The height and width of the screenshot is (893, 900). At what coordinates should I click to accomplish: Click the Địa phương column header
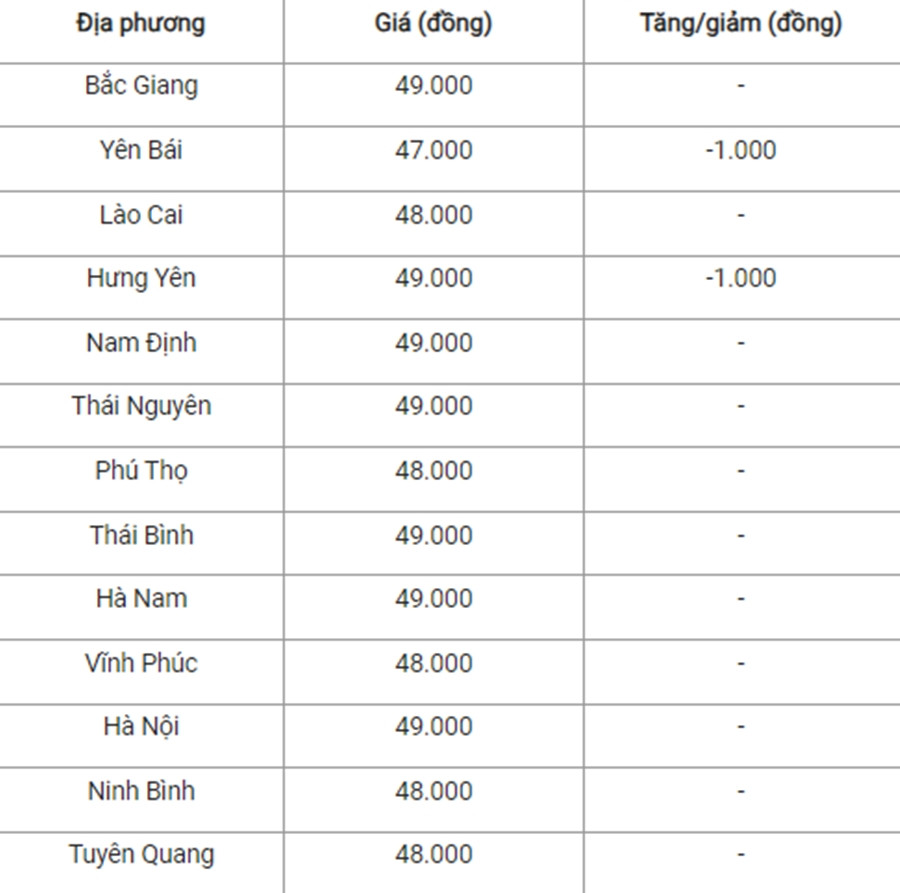(x=141, y=24)
